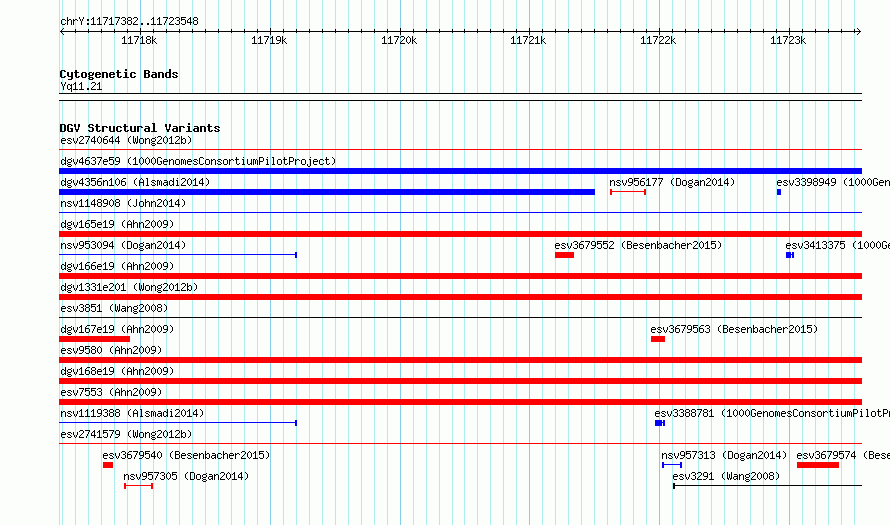Click the nsv1119388 (Alsmadi2014) label

click(132, 413)
